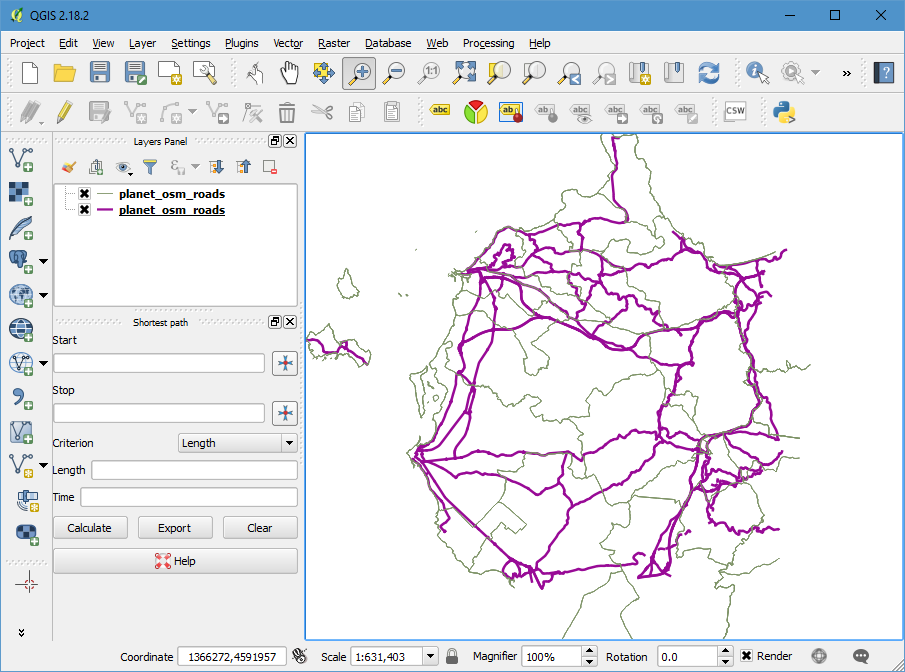Screen dimensions: 905x672
Task: Open the CSW MetaSearch icon
Action: click(735, 111)
